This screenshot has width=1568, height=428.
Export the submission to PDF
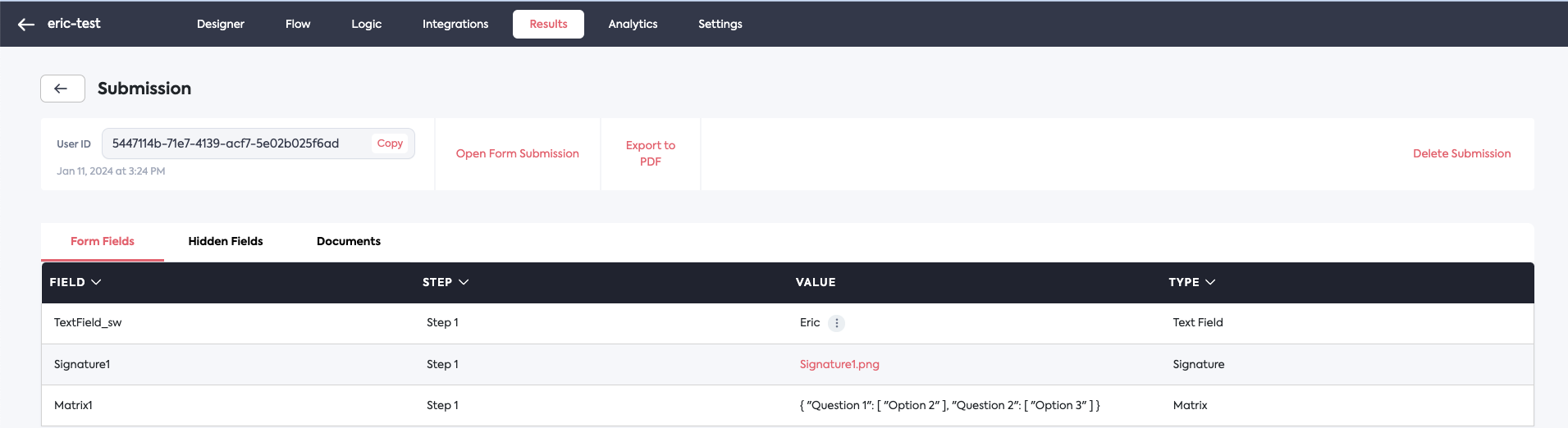click(x=650, y=153)
